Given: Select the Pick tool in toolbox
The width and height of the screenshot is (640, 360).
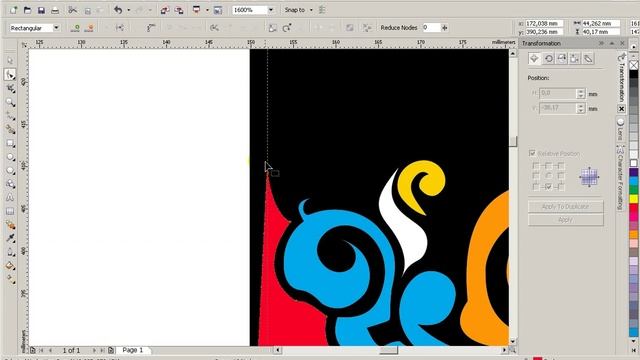Looking at the screenshot, I should (10, 61).
